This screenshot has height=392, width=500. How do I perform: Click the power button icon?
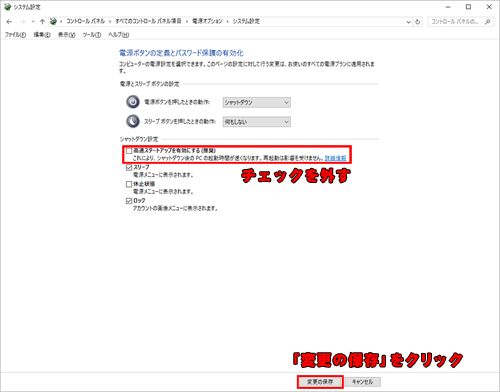pyautogui.click(x=133, y=102)
